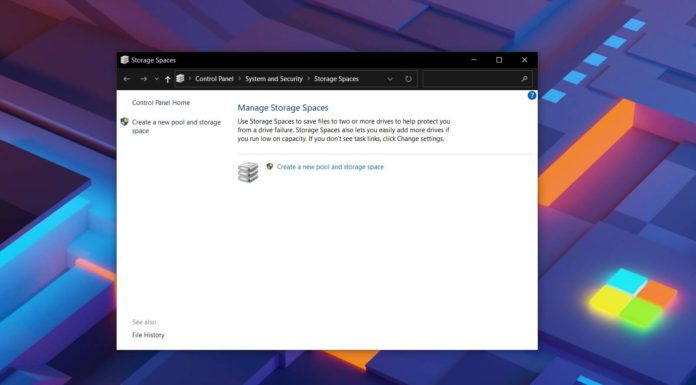Click the search magnifier icon
696x385 pixels.
tap(524, 79)
